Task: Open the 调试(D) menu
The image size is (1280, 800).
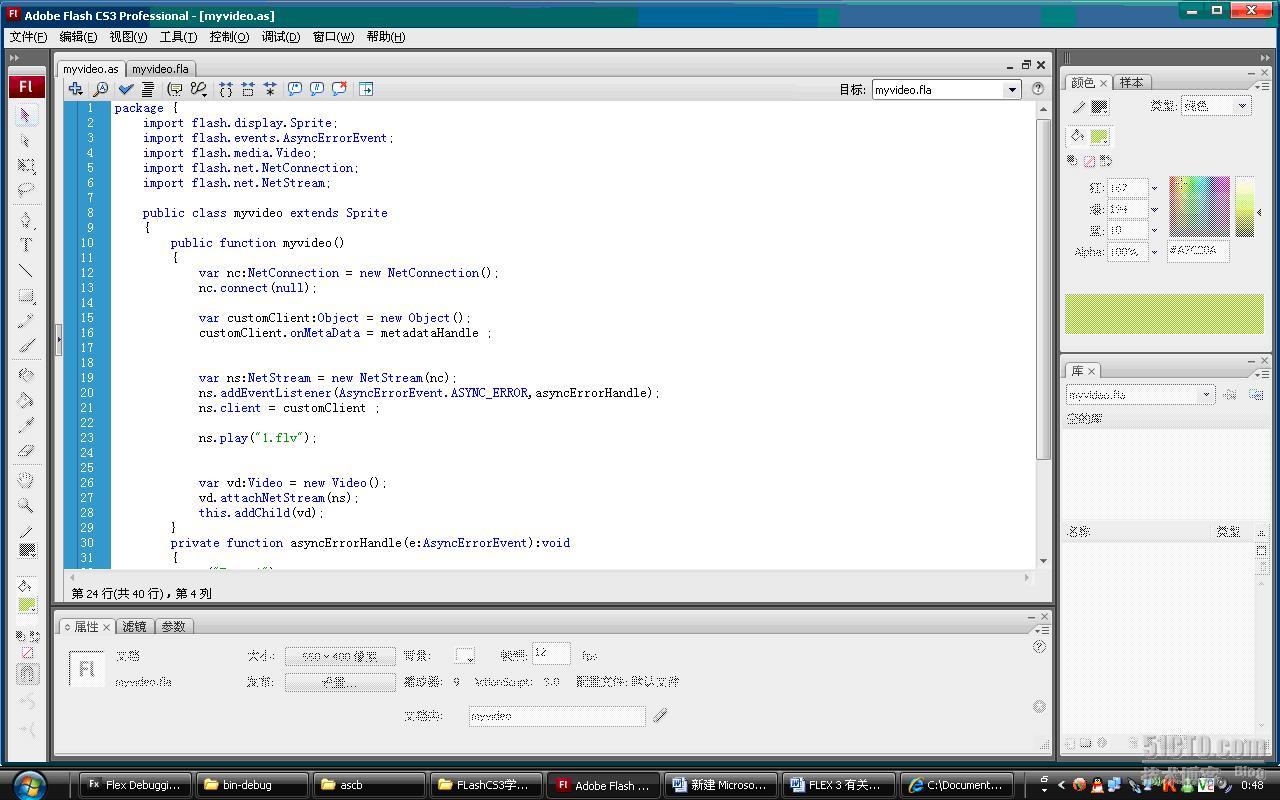Action: tap(280, 37)
